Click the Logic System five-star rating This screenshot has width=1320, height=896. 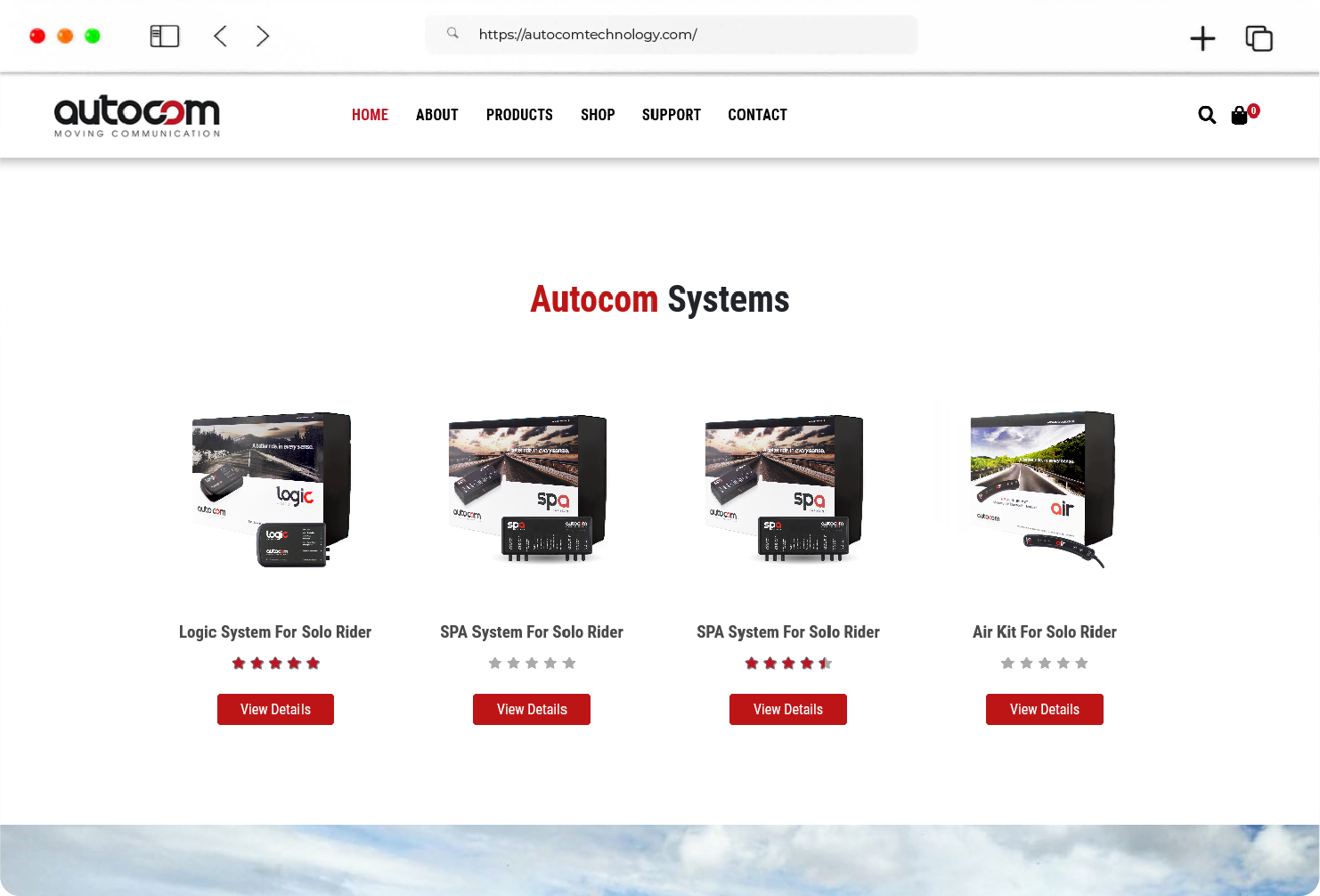(x=275, y=663)
